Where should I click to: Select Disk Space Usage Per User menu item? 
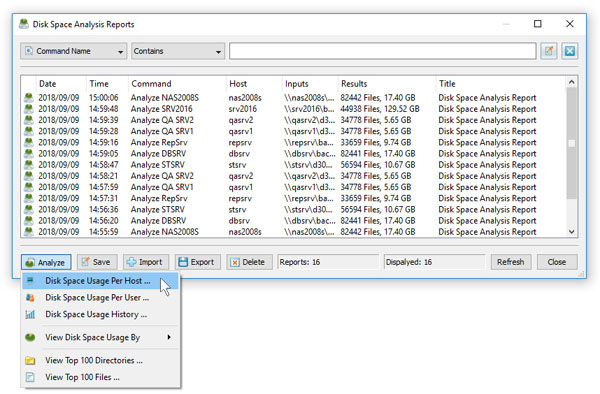[x=100, y=298]
